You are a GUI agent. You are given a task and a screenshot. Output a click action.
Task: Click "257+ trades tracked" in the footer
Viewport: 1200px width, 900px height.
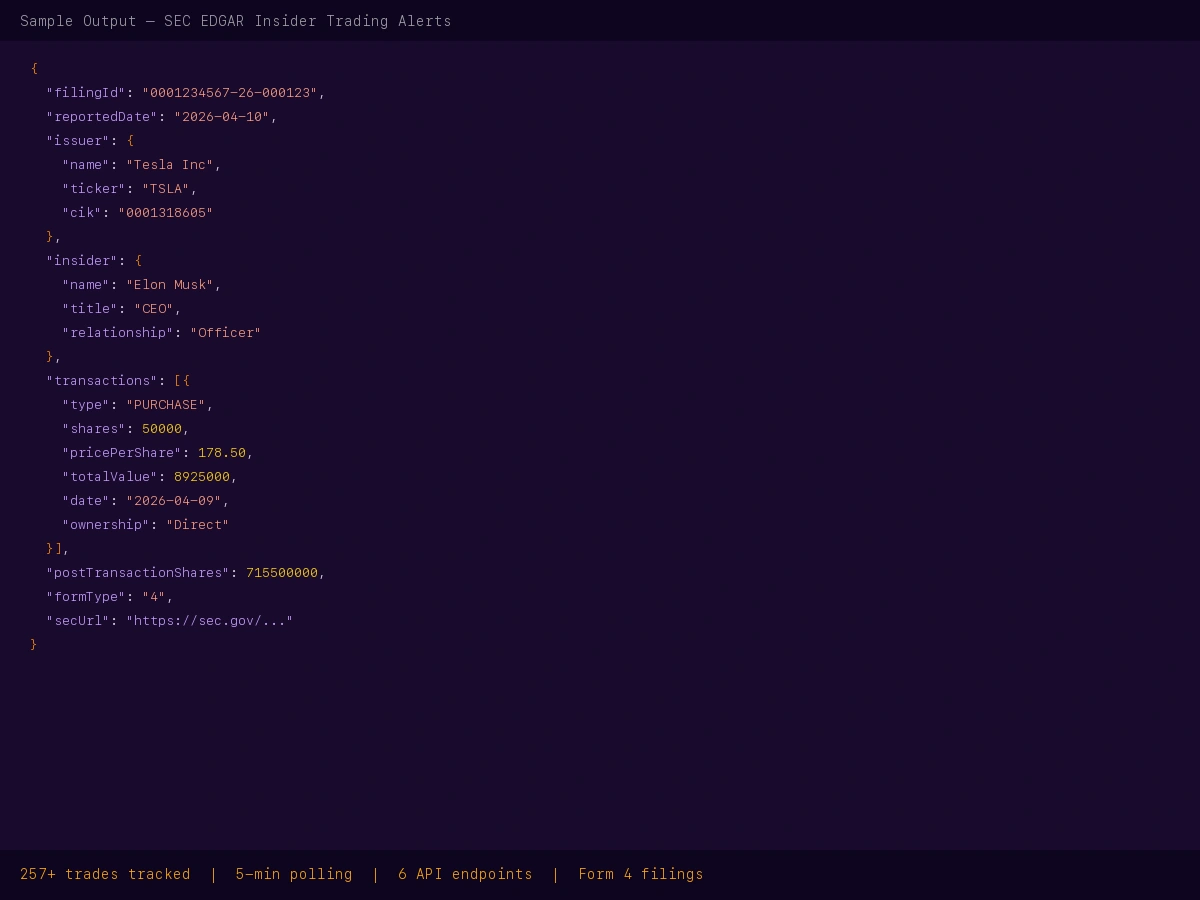[x=105, y=874]
